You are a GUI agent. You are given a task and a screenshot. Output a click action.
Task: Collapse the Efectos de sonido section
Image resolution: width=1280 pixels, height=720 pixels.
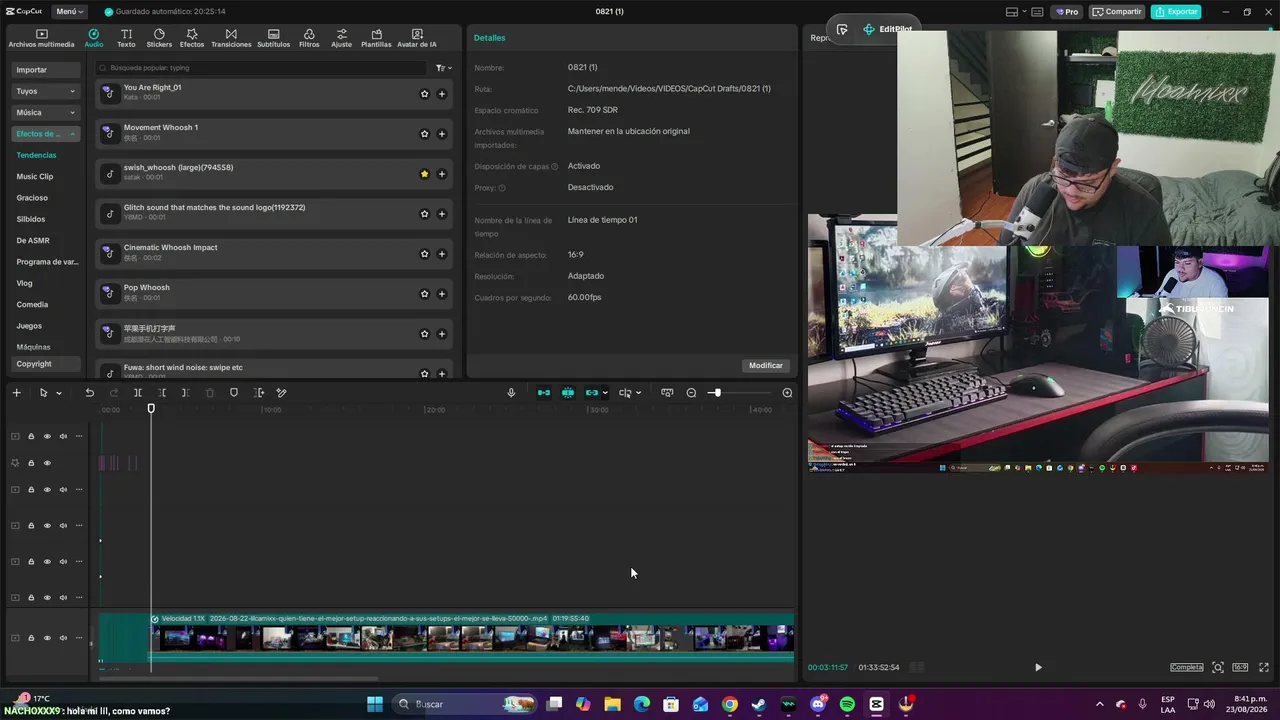[x=45, y=134]
